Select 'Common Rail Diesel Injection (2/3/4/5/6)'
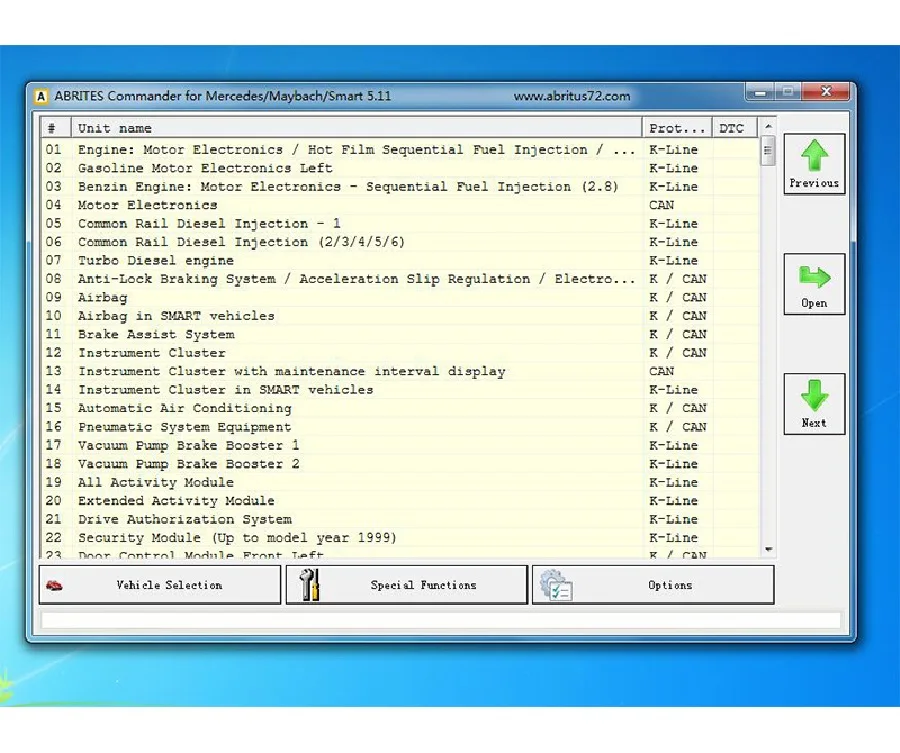900x753 pixels. [x=400, y=242]
